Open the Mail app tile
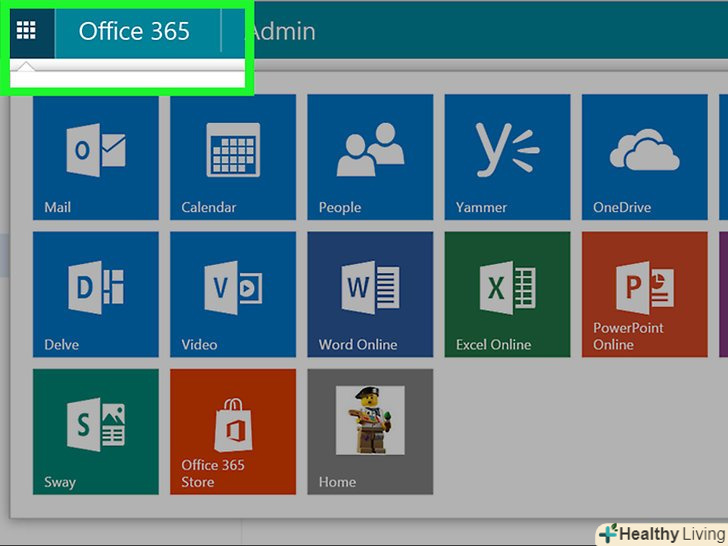Viewport: 728px width, 546px height. pos(96,157)
